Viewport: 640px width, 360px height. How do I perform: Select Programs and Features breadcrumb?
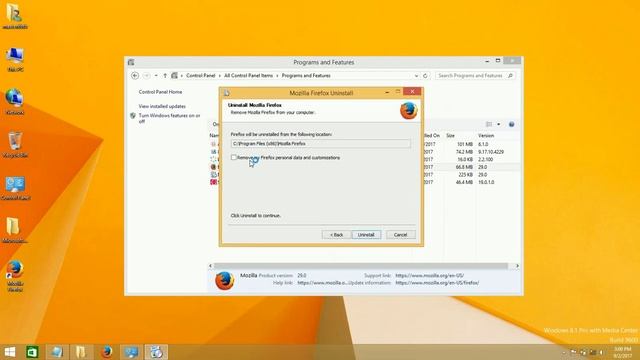click(x=306, y=76)
